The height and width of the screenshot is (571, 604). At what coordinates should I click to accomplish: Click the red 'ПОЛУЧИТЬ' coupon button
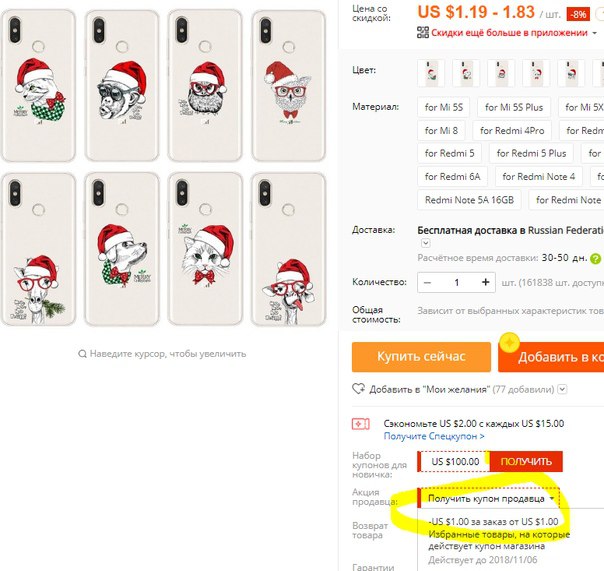coord(526,461)
